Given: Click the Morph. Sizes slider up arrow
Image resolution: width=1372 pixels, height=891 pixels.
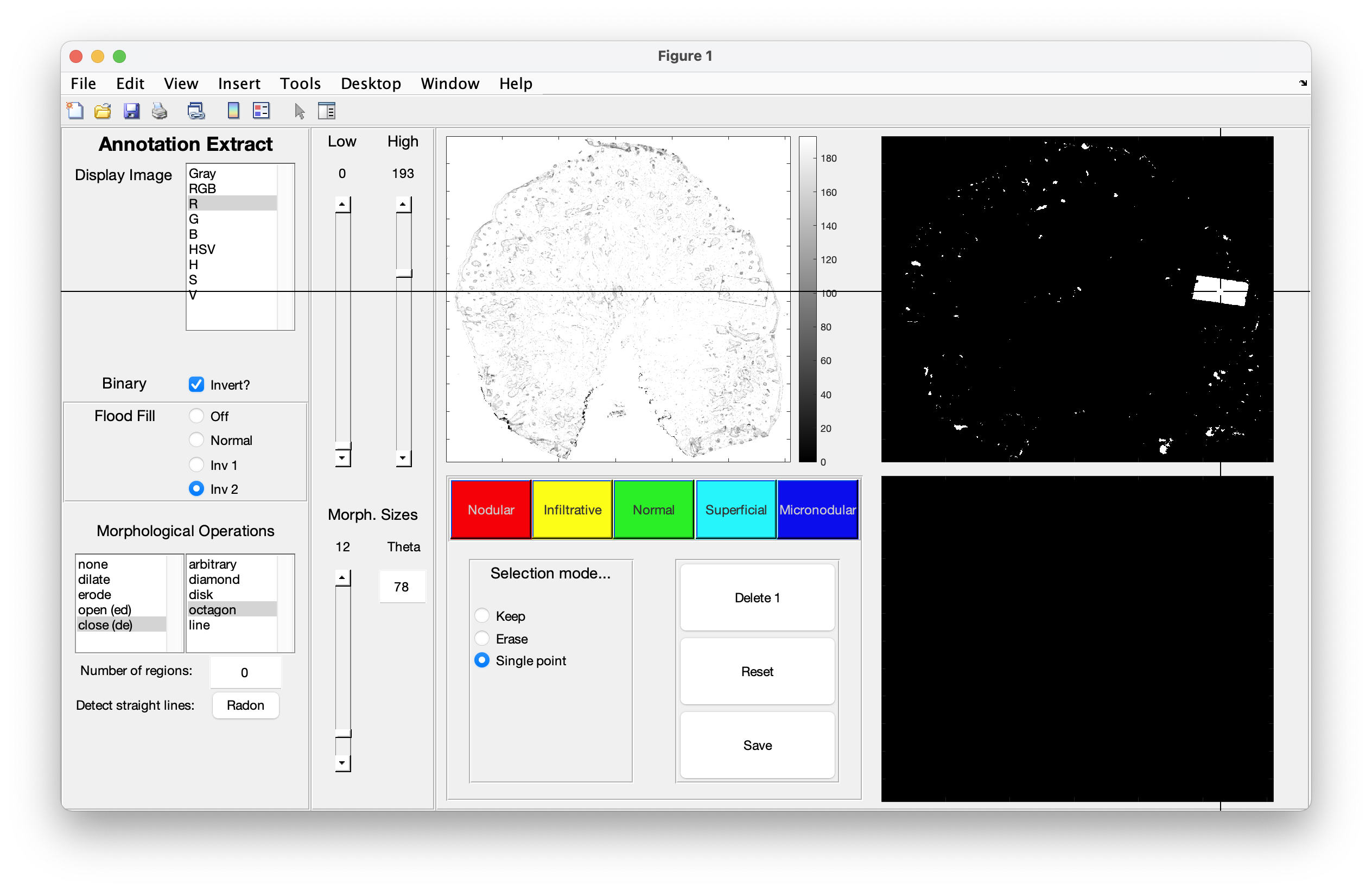Looking at the screenshot, I should pos(342,577).
